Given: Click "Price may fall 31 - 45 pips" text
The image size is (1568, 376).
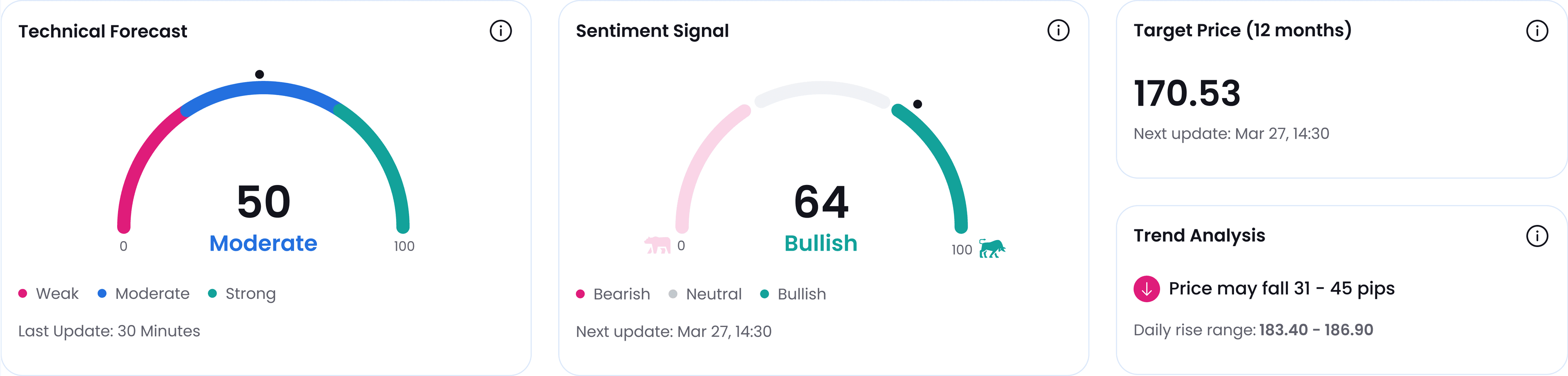Looking at the screenshot, I should pos(1281,288).
